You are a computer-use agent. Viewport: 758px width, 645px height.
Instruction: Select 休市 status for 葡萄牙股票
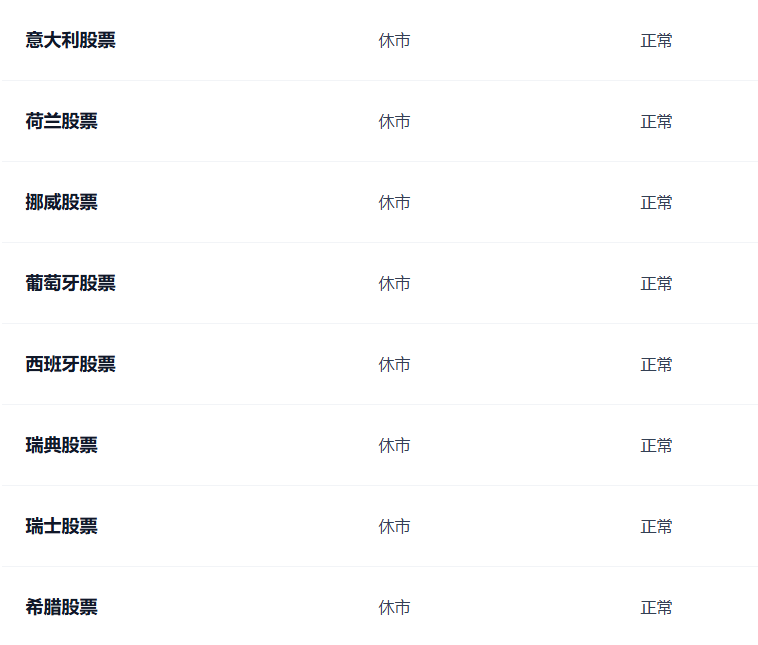(394, 284)
